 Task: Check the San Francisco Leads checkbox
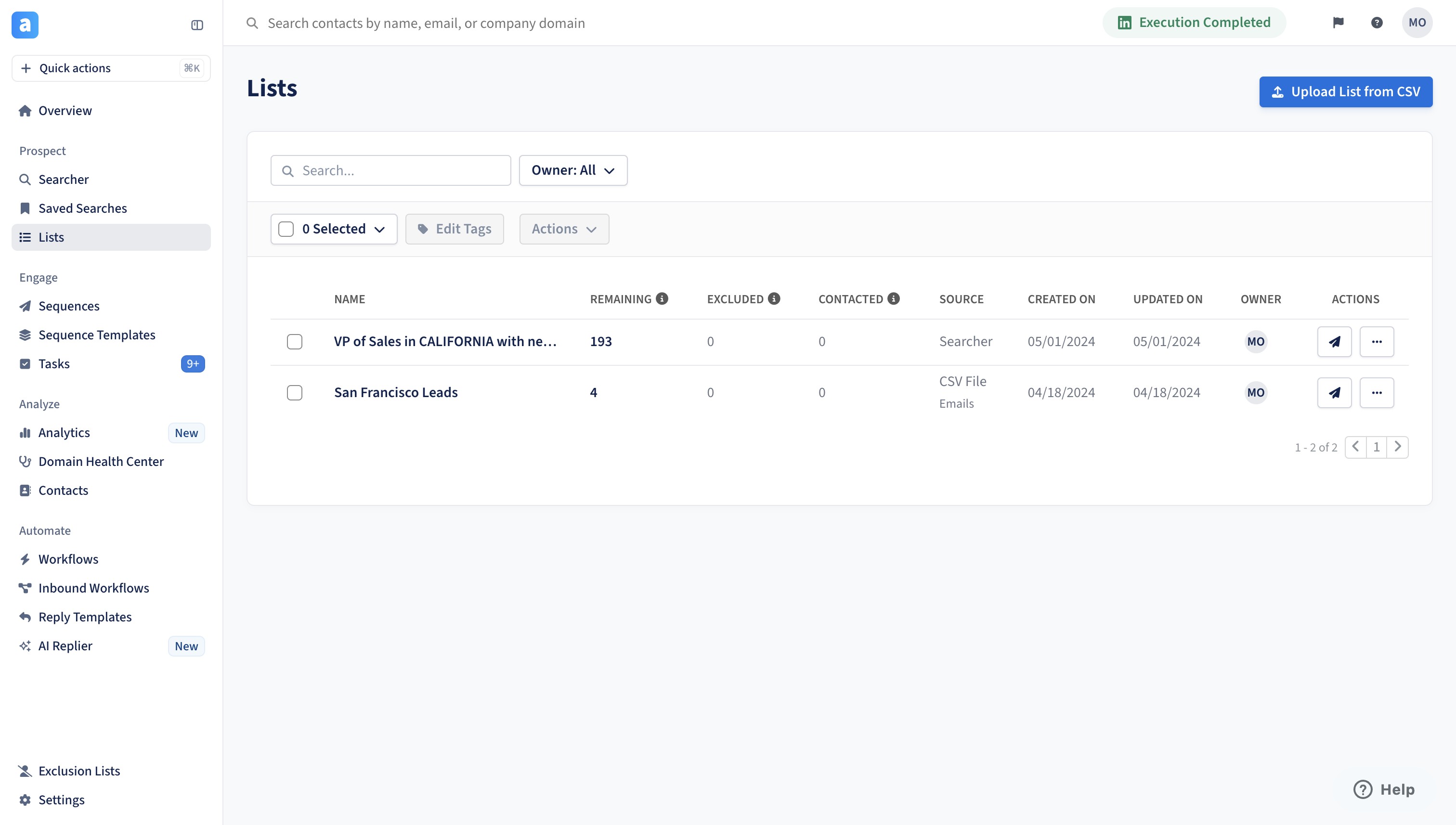click(294, 393)
